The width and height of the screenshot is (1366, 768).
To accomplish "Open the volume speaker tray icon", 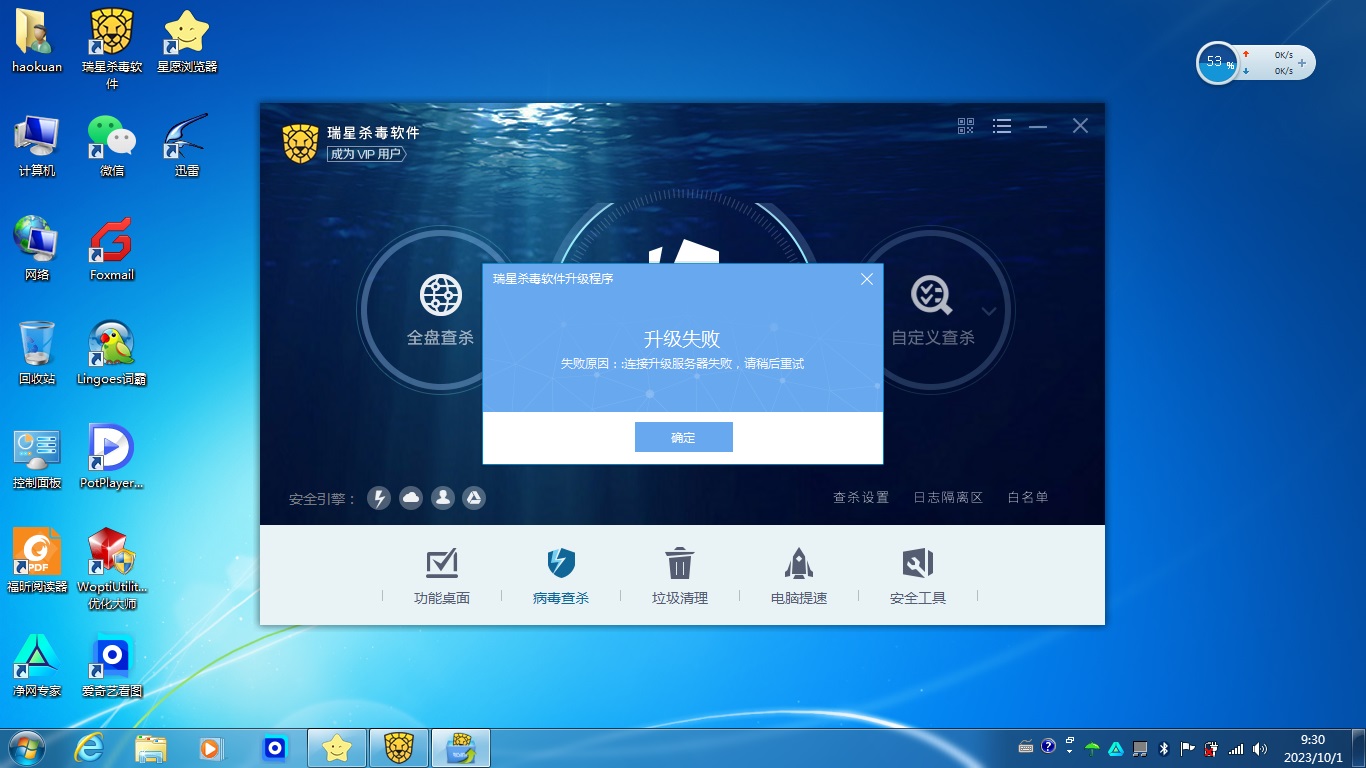I will pos(1260,748).
